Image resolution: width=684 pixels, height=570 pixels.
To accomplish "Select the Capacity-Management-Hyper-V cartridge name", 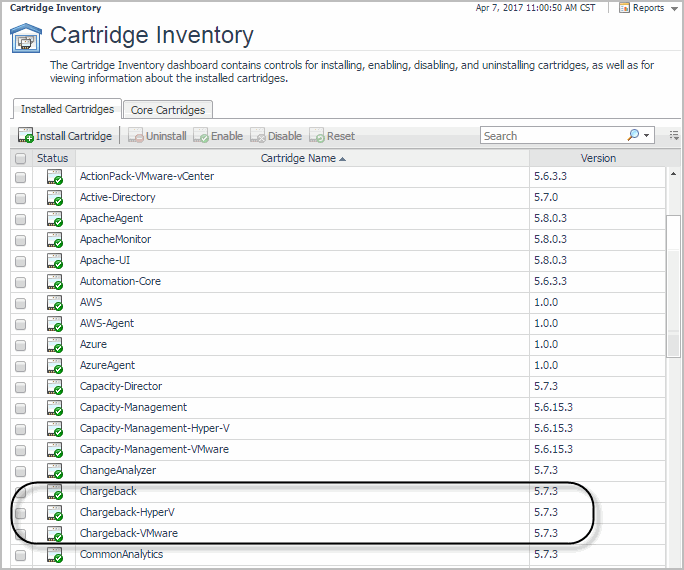I will point(154,429).
